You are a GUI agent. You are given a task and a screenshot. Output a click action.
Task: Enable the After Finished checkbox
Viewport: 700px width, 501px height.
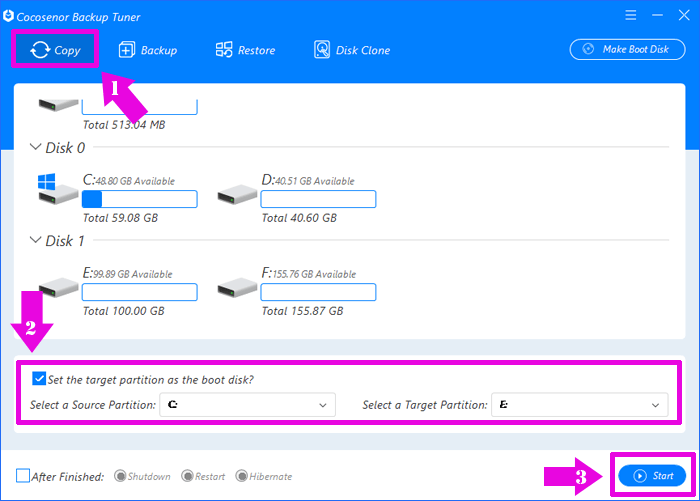23,476
